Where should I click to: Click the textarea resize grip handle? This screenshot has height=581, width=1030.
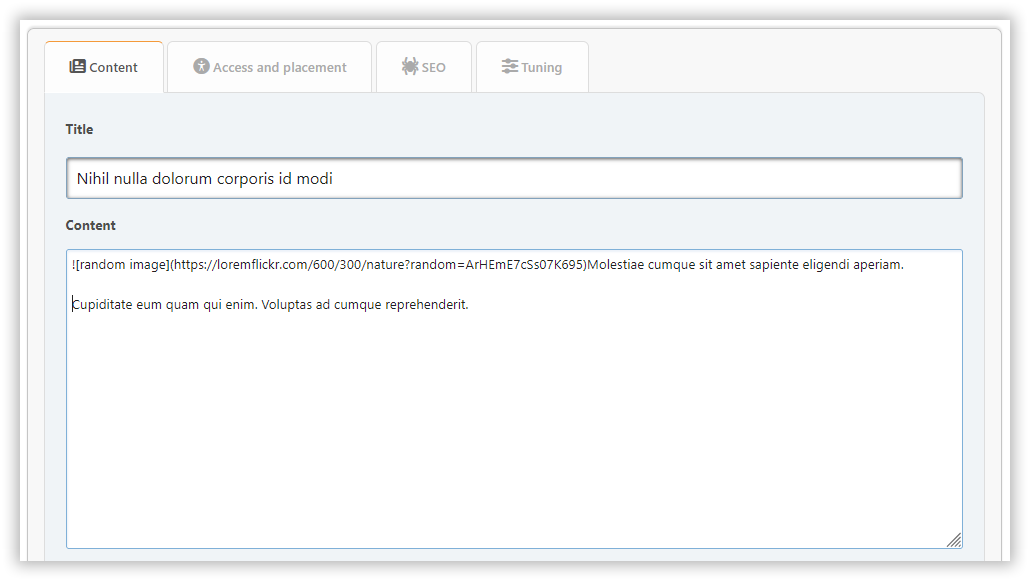954,540
